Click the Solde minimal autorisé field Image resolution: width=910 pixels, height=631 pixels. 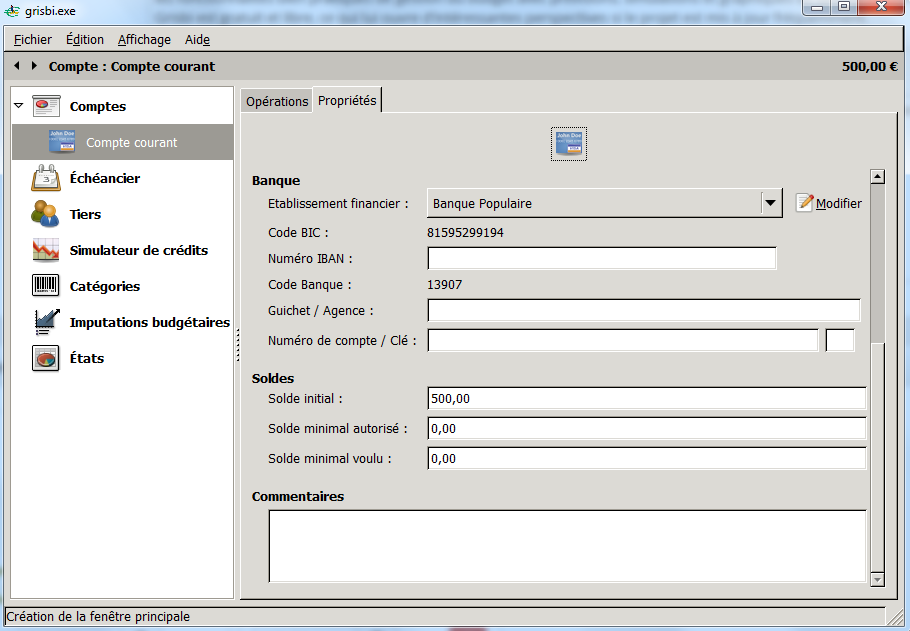click(647, 428)
